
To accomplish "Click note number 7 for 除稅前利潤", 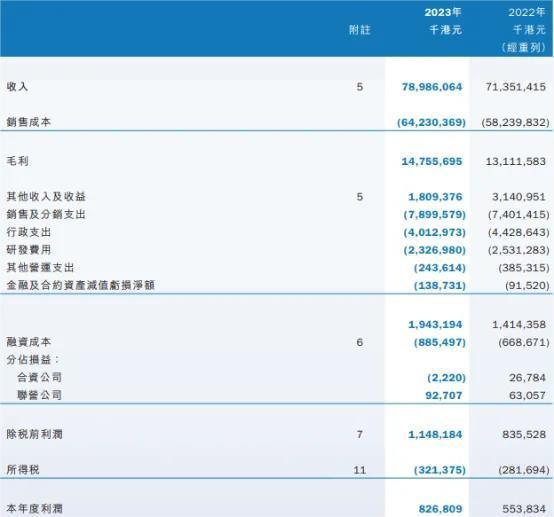I will 360,434.
